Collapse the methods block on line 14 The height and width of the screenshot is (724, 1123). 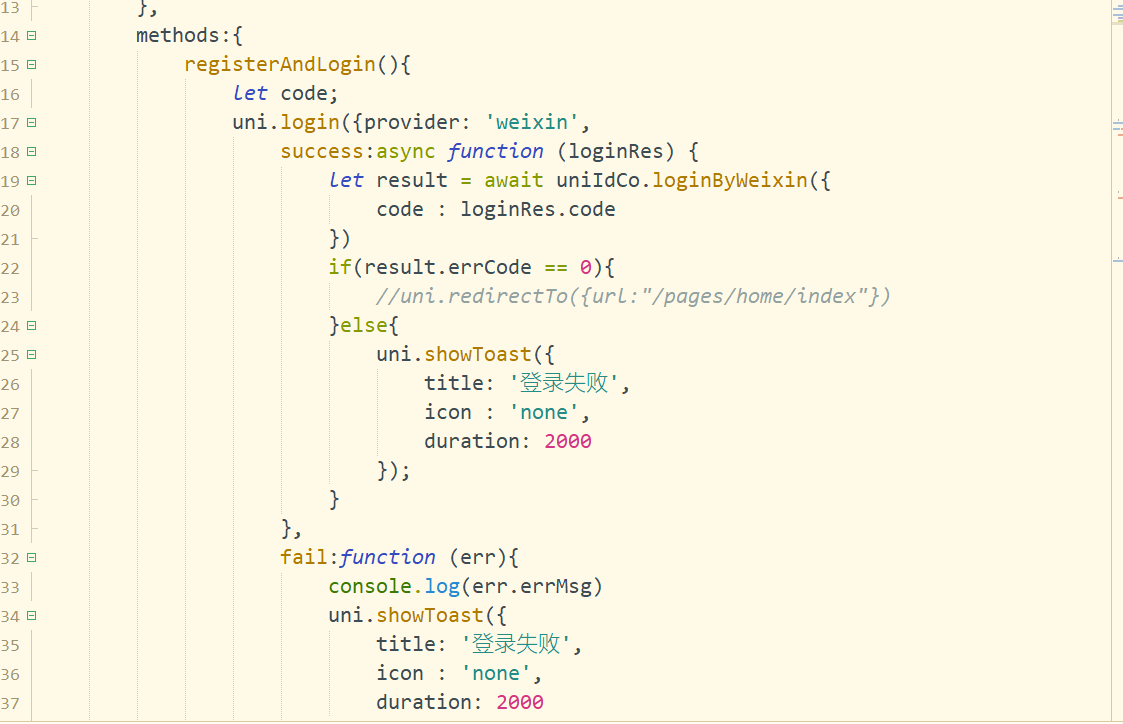click(32, 36)
